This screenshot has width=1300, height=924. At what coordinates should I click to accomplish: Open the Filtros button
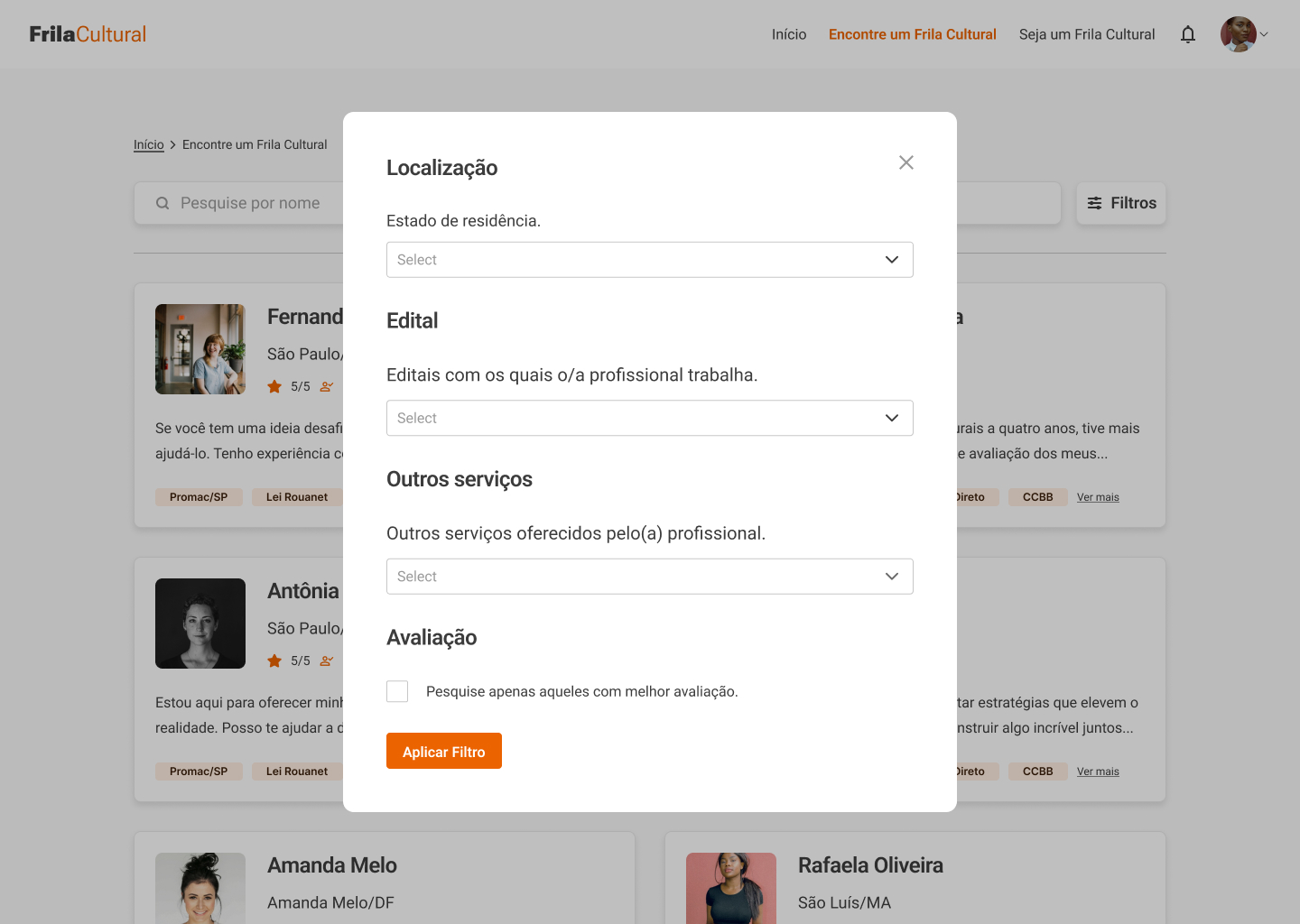click(x=1121, y=203)
